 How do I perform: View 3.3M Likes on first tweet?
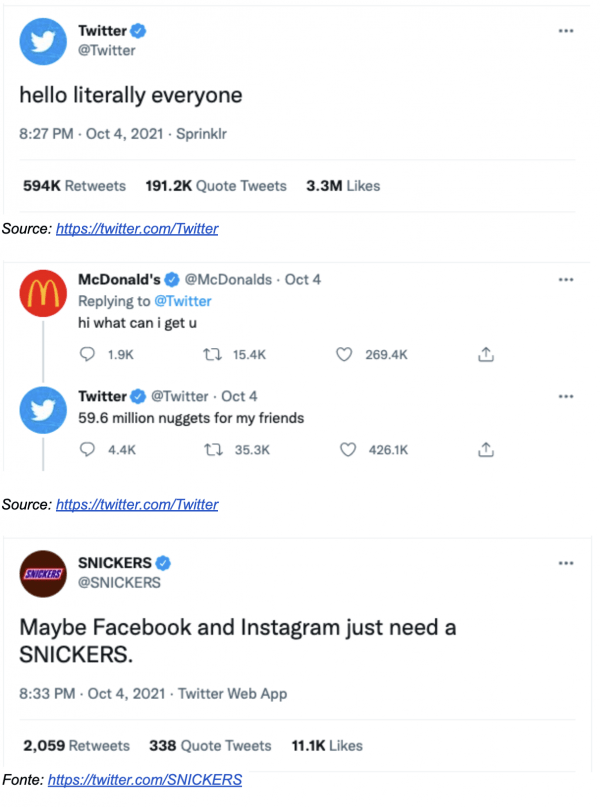(x=343, y=186)
